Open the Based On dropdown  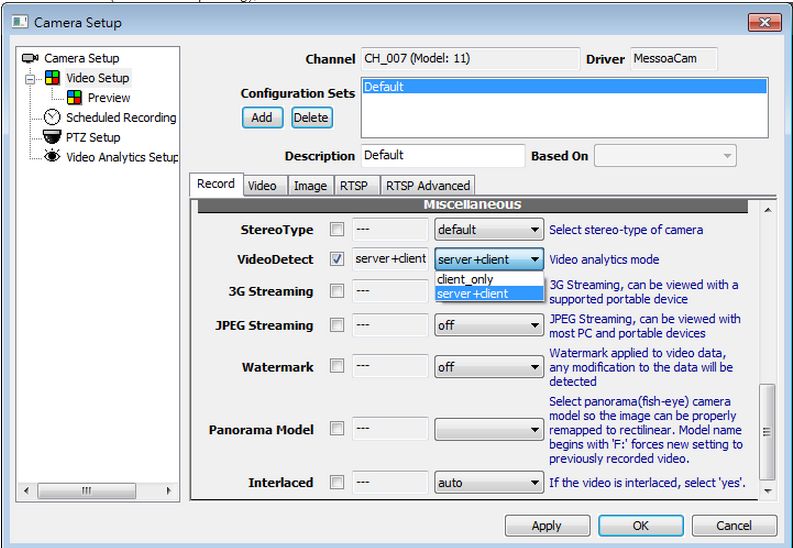click(665, 156)
